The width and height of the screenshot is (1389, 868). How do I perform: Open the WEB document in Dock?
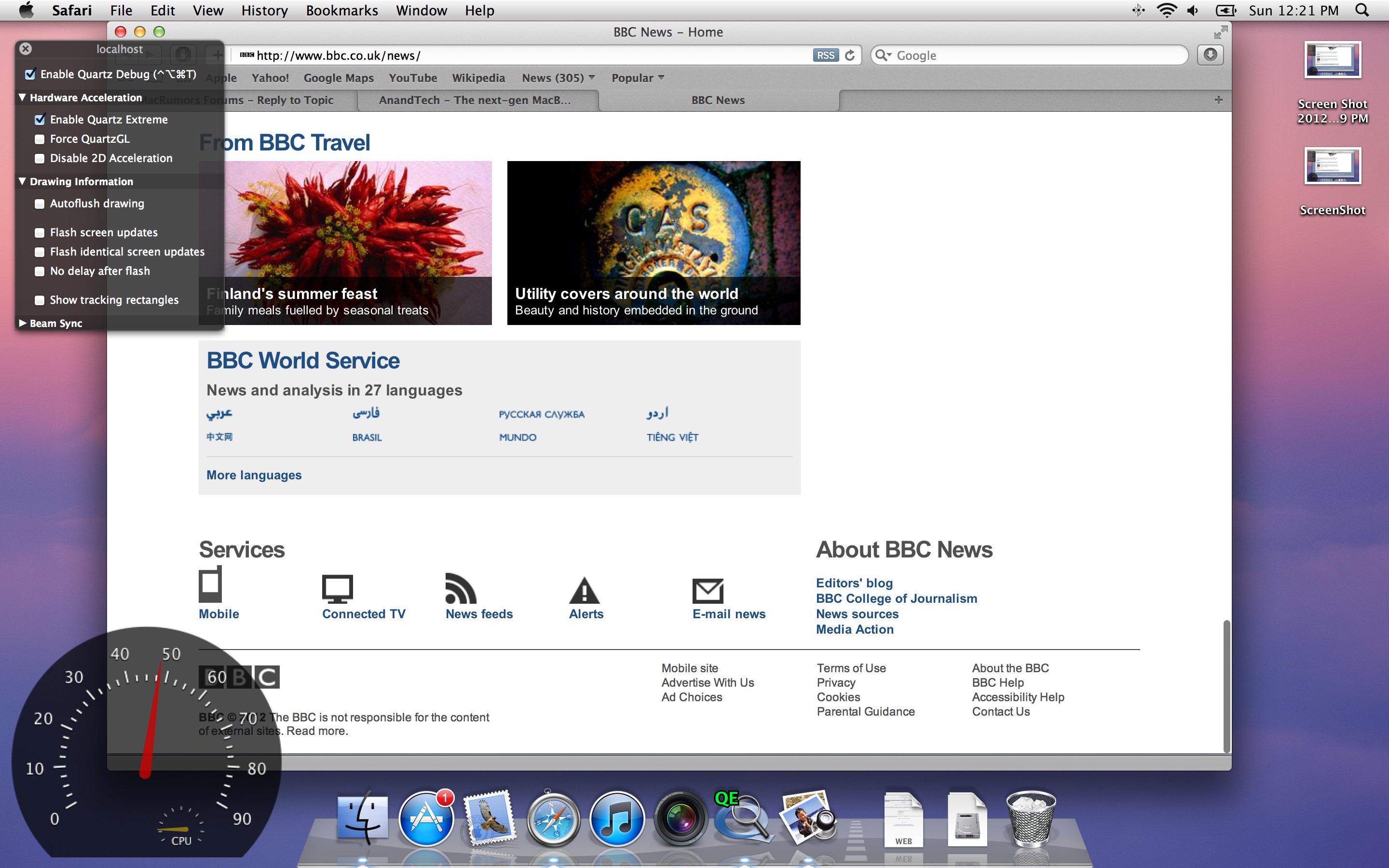[903, 820]
